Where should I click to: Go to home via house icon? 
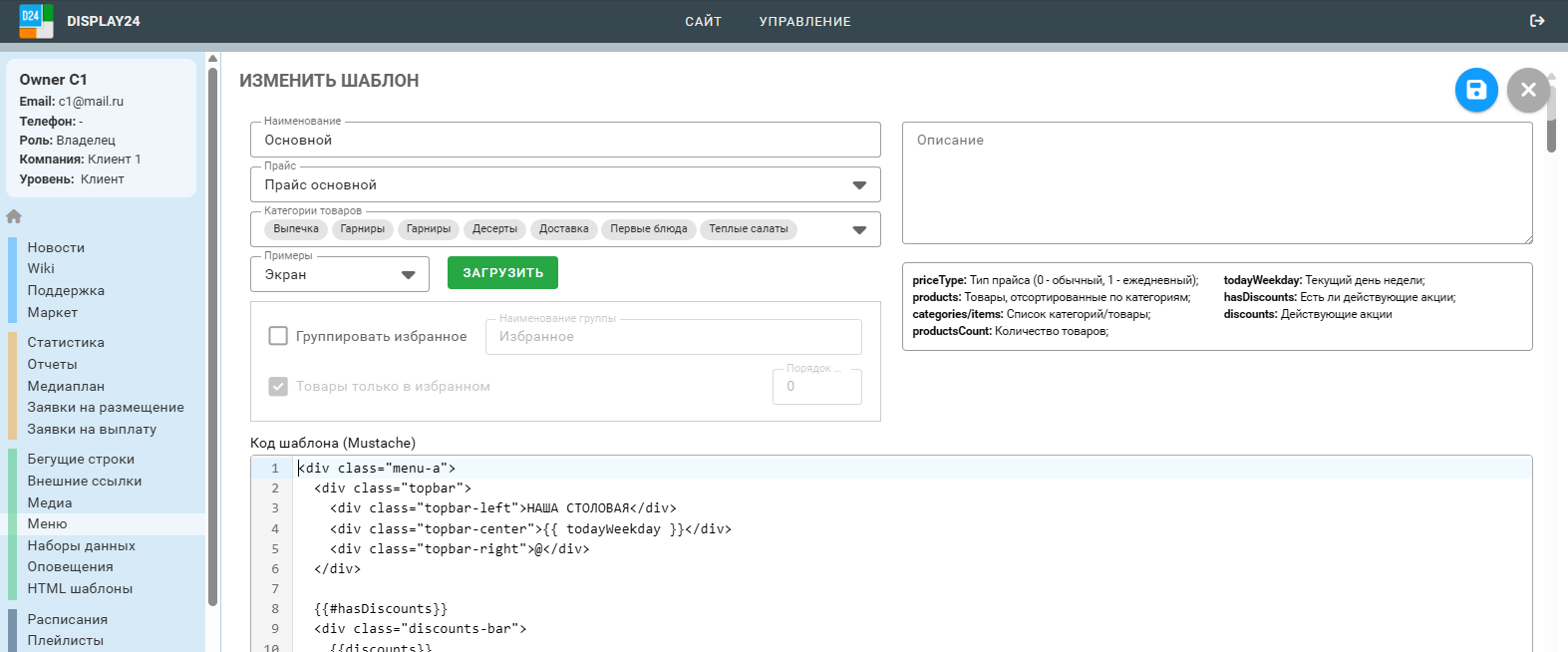pos(14,216)
